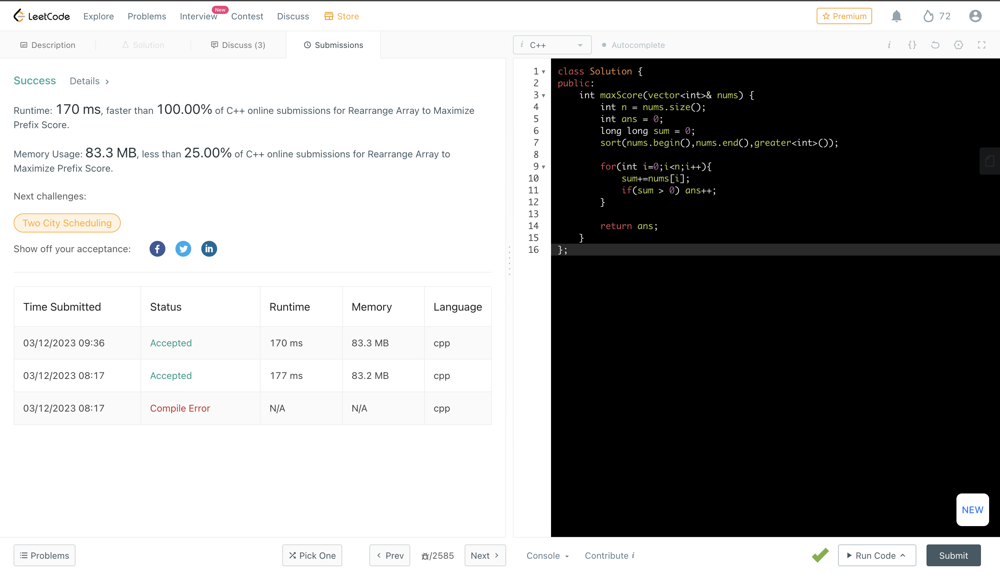
Task: Go to the Next problem
Action: (x=485, y=555)
